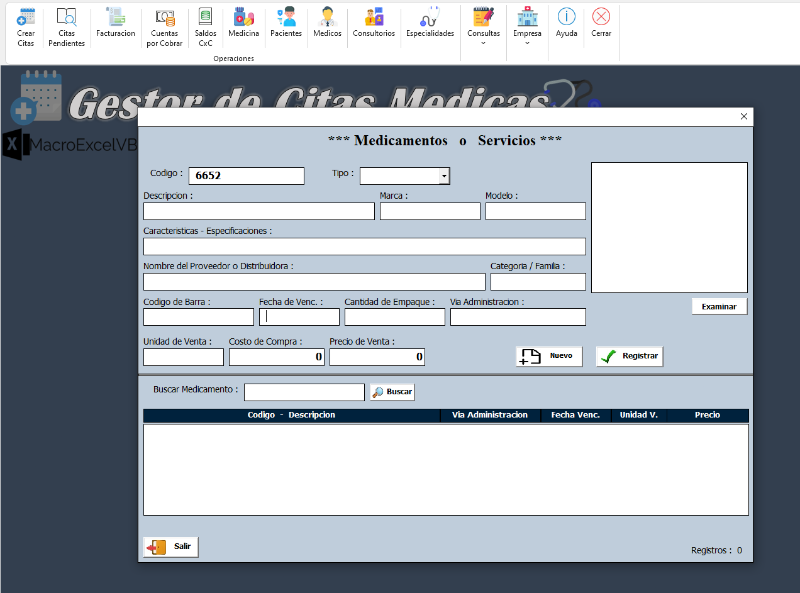Open Crear Citas from the ribbon
800x593 pixels.
coord(26,28)
